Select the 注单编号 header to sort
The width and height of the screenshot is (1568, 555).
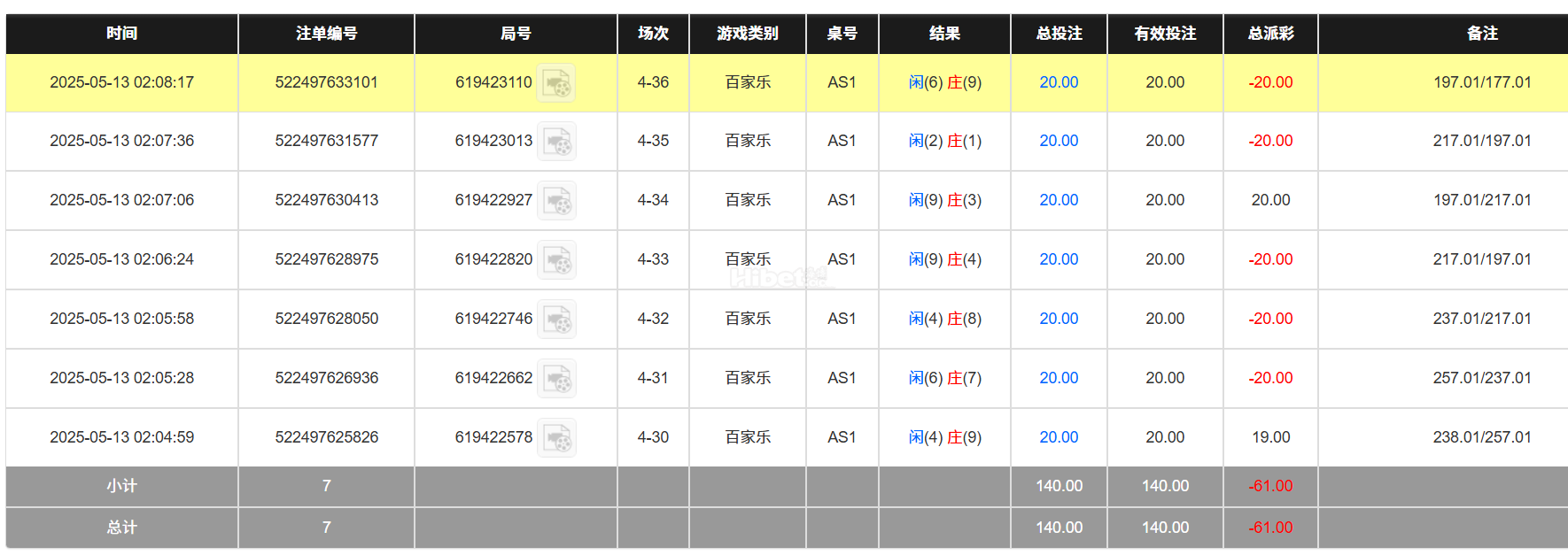click(x=326, y=34)
